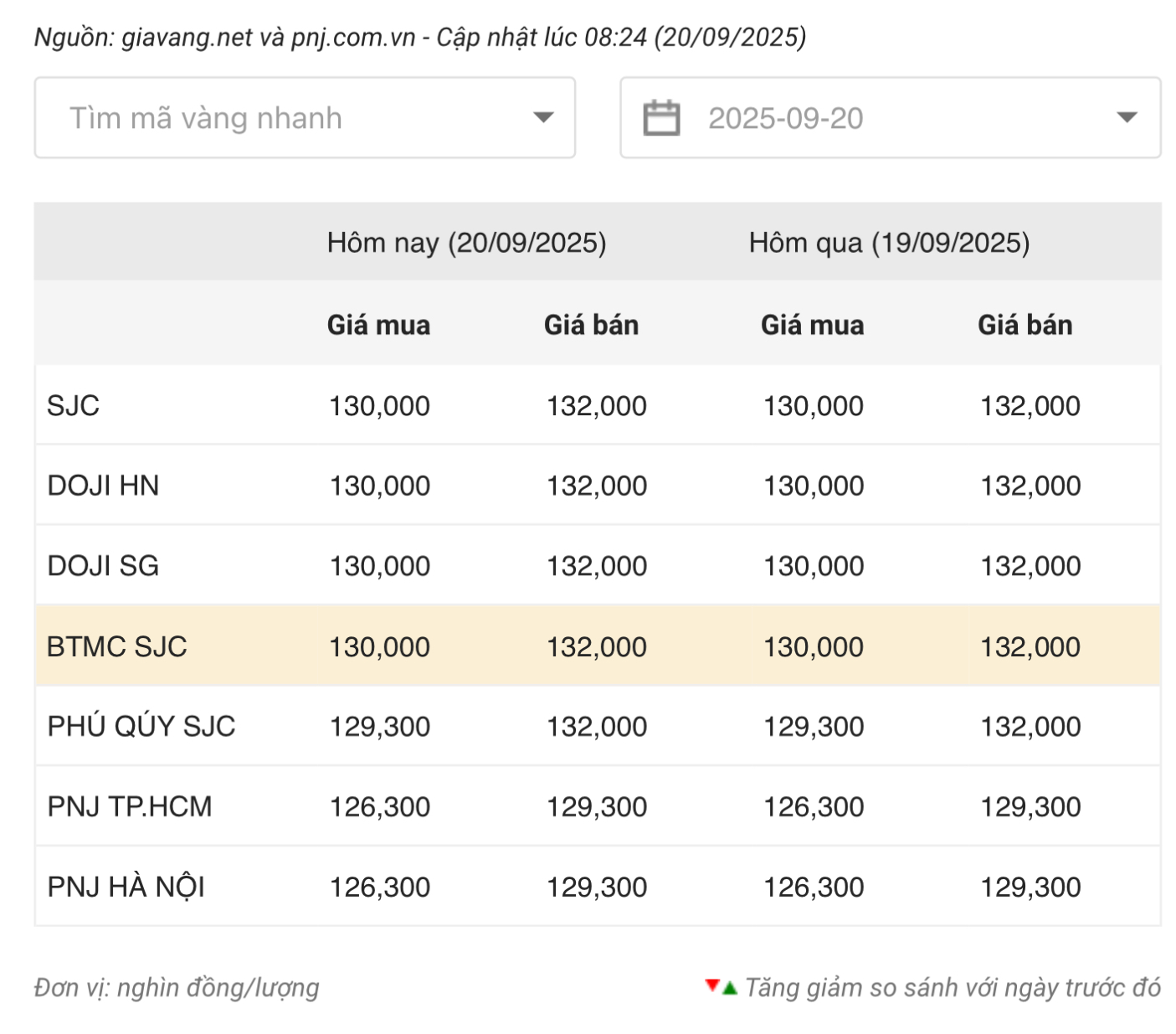
Task: Click today's 'Giá mua' column heading
Action: 378,325
